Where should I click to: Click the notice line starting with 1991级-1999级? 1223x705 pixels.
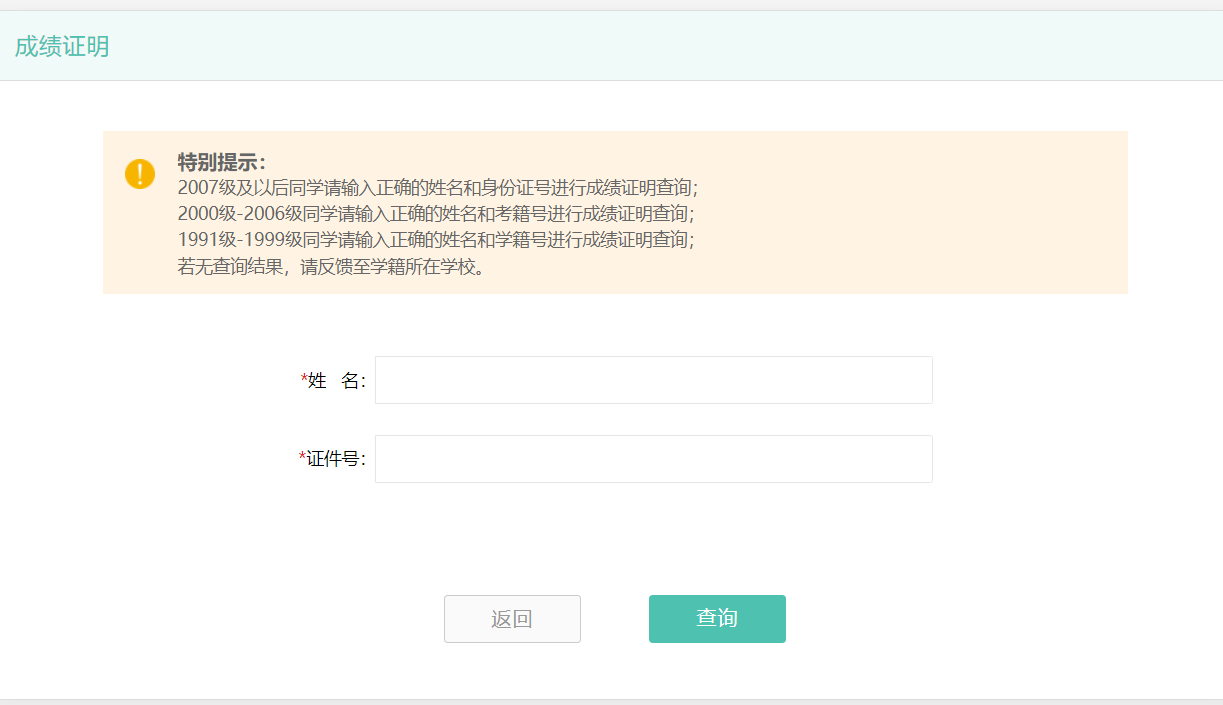click(x=435, y=240)
